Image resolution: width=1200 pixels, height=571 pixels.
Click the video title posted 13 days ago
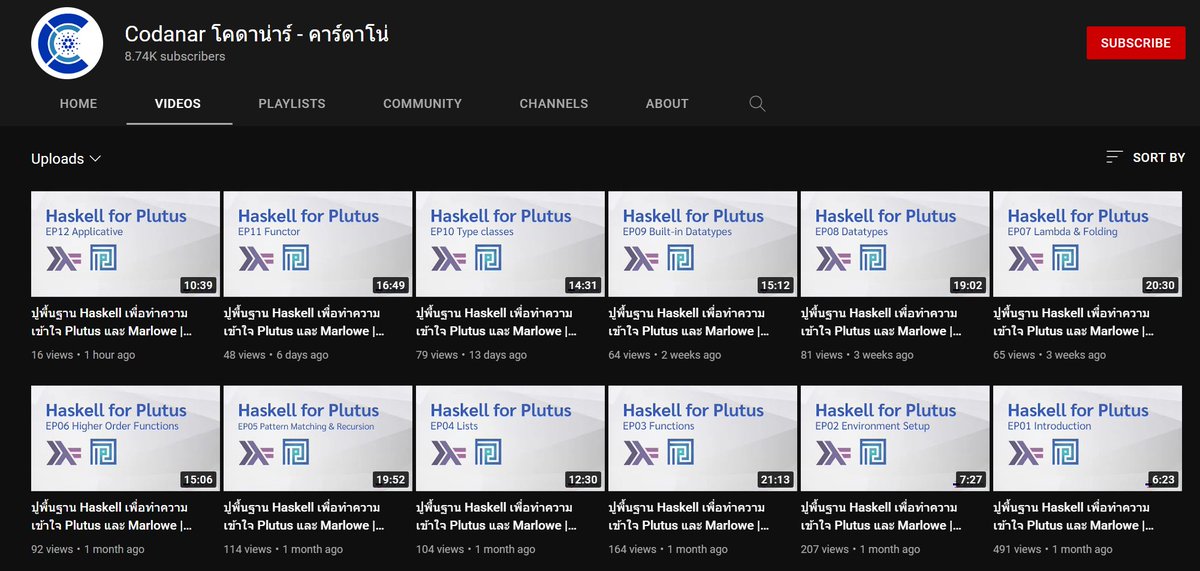pos(495,322)
